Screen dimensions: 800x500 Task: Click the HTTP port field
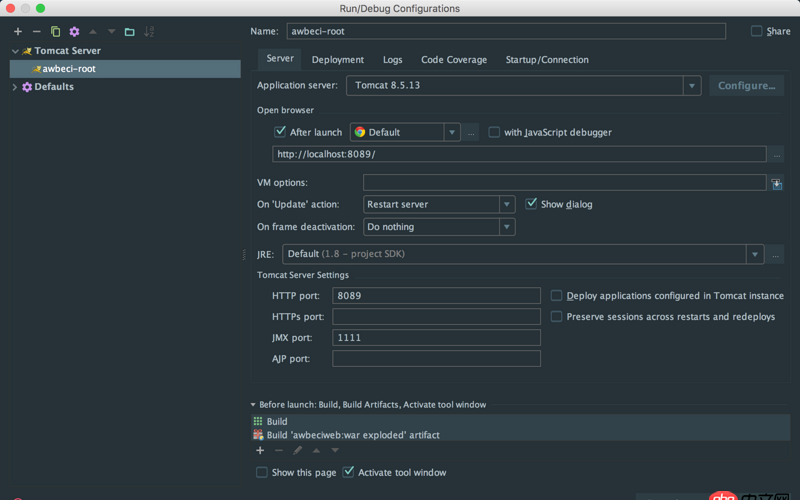[436, 295]
